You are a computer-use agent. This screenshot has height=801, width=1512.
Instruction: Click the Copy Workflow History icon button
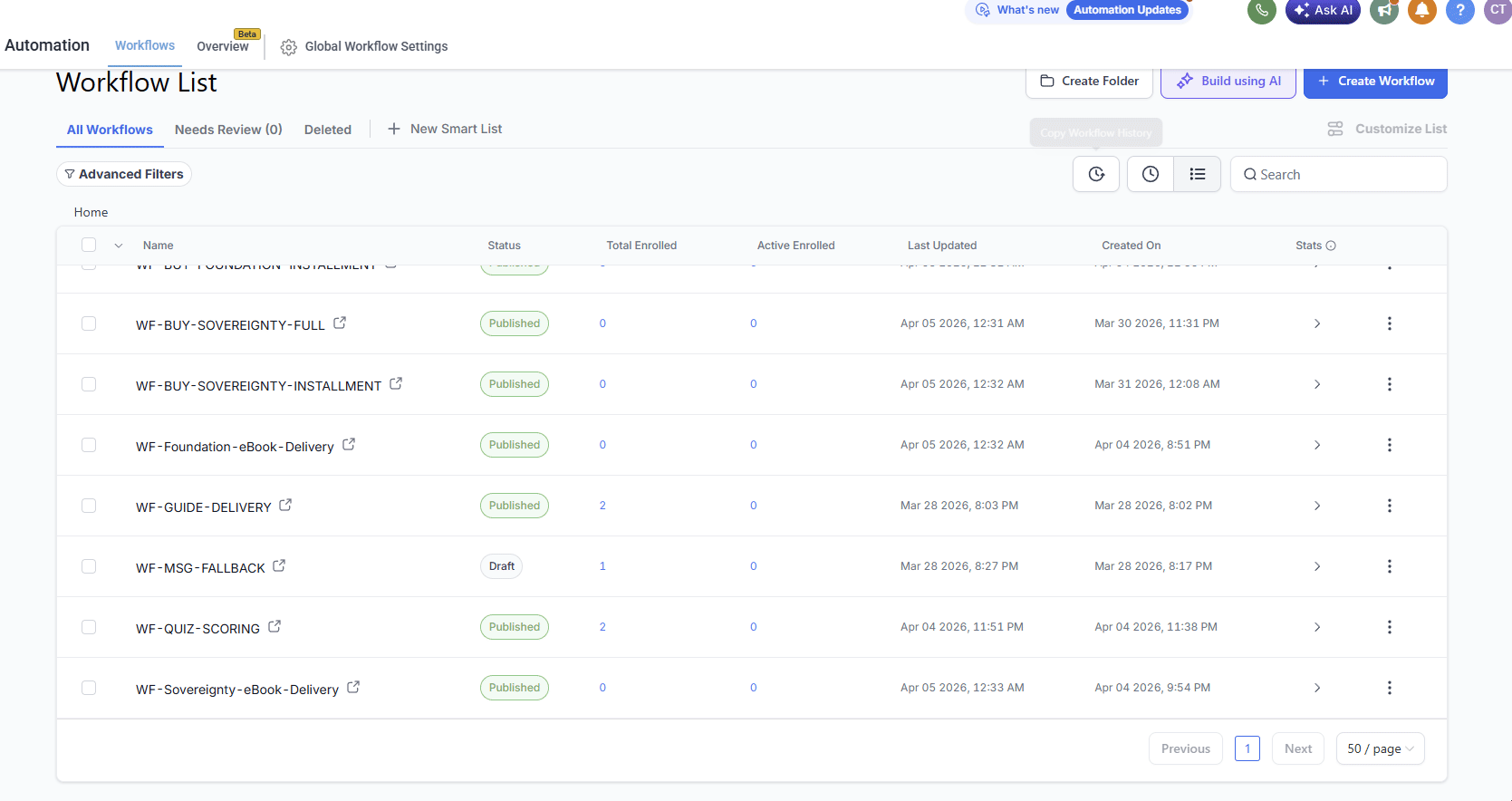point(1096,174)
